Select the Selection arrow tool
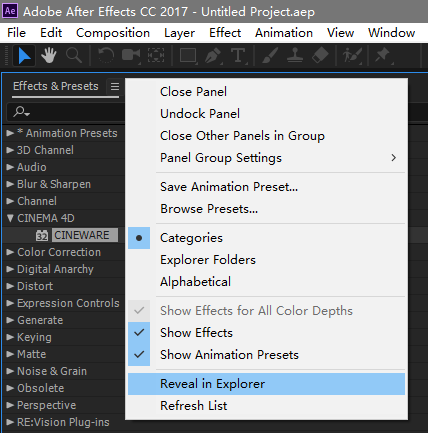This screenshot has width=428, height=433. click(x=24, y=55)
